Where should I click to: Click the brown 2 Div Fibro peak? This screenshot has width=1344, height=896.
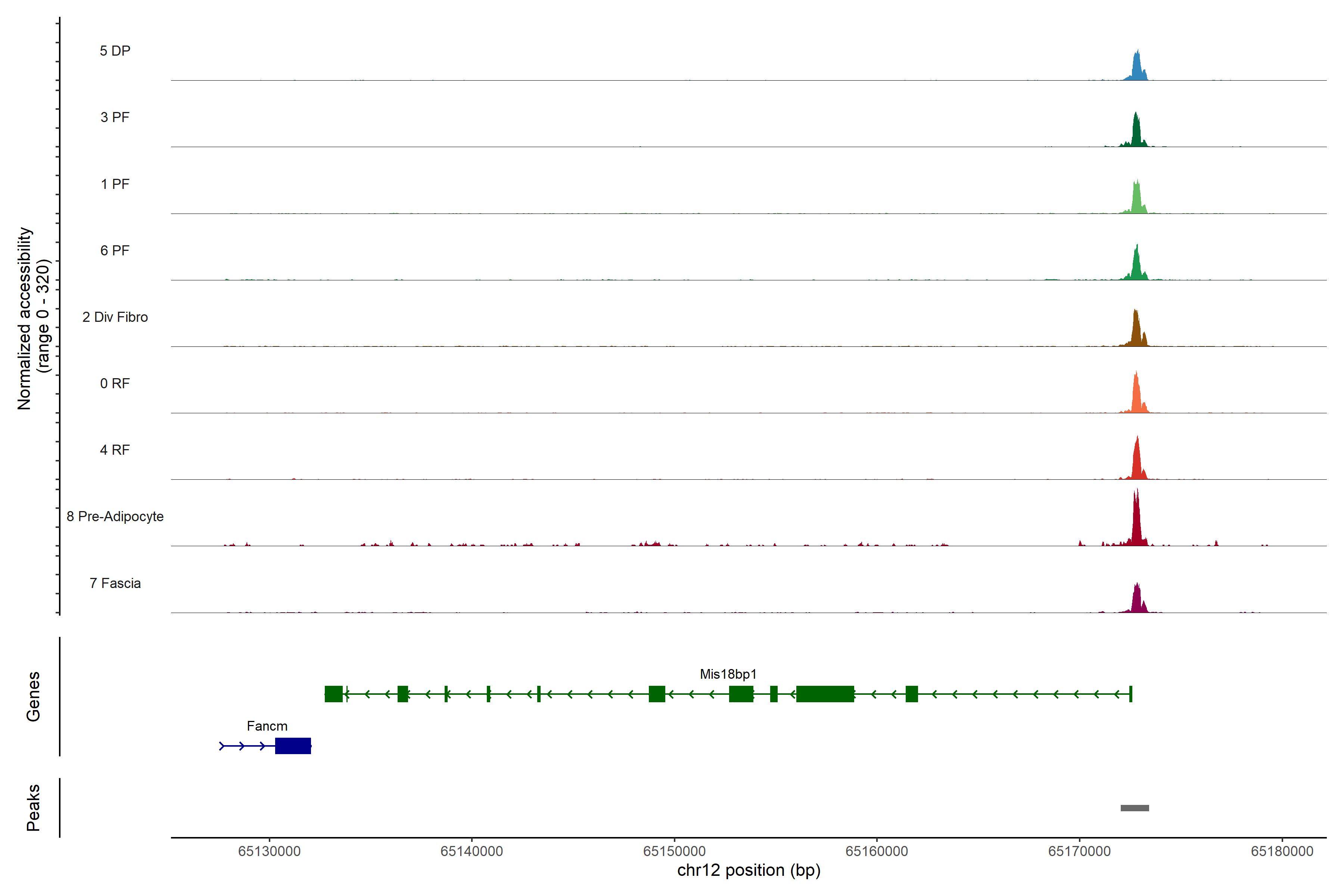(x=1136, y=332)
